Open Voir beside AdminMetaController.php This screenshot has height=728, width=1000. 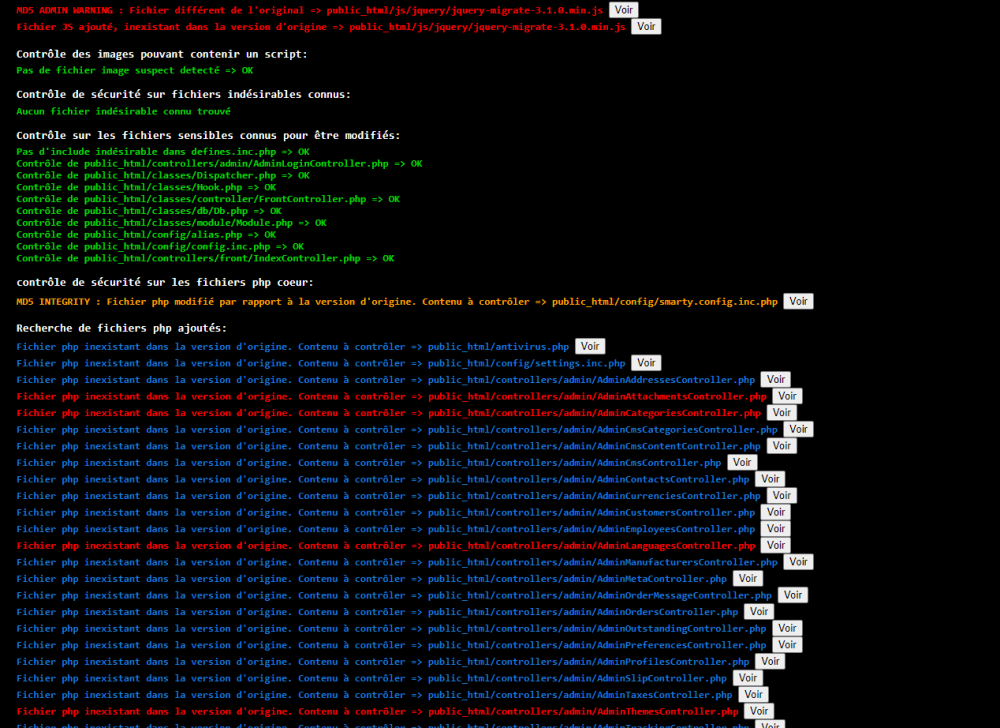[x=747, y=578]
